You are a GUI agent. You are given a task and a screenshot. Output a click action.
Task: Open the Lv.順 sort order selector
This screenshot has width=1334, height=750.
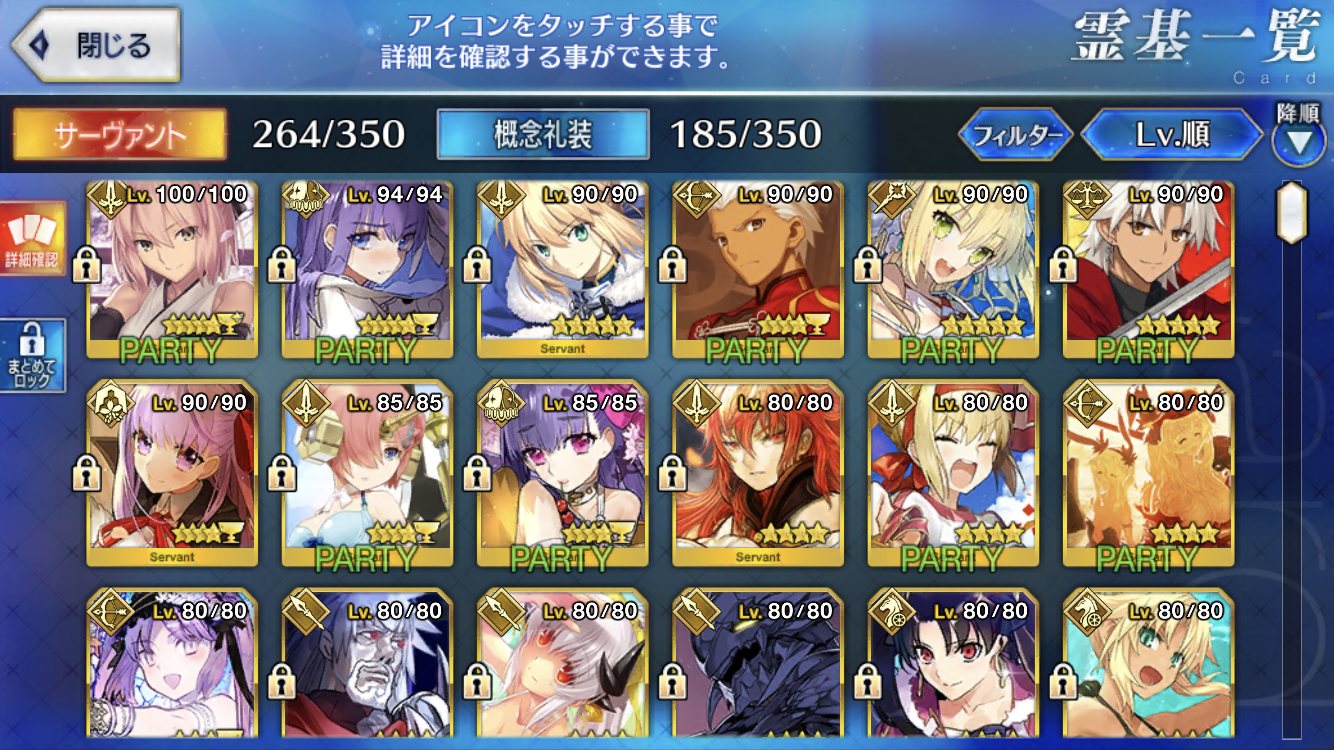click(1172, 134)
